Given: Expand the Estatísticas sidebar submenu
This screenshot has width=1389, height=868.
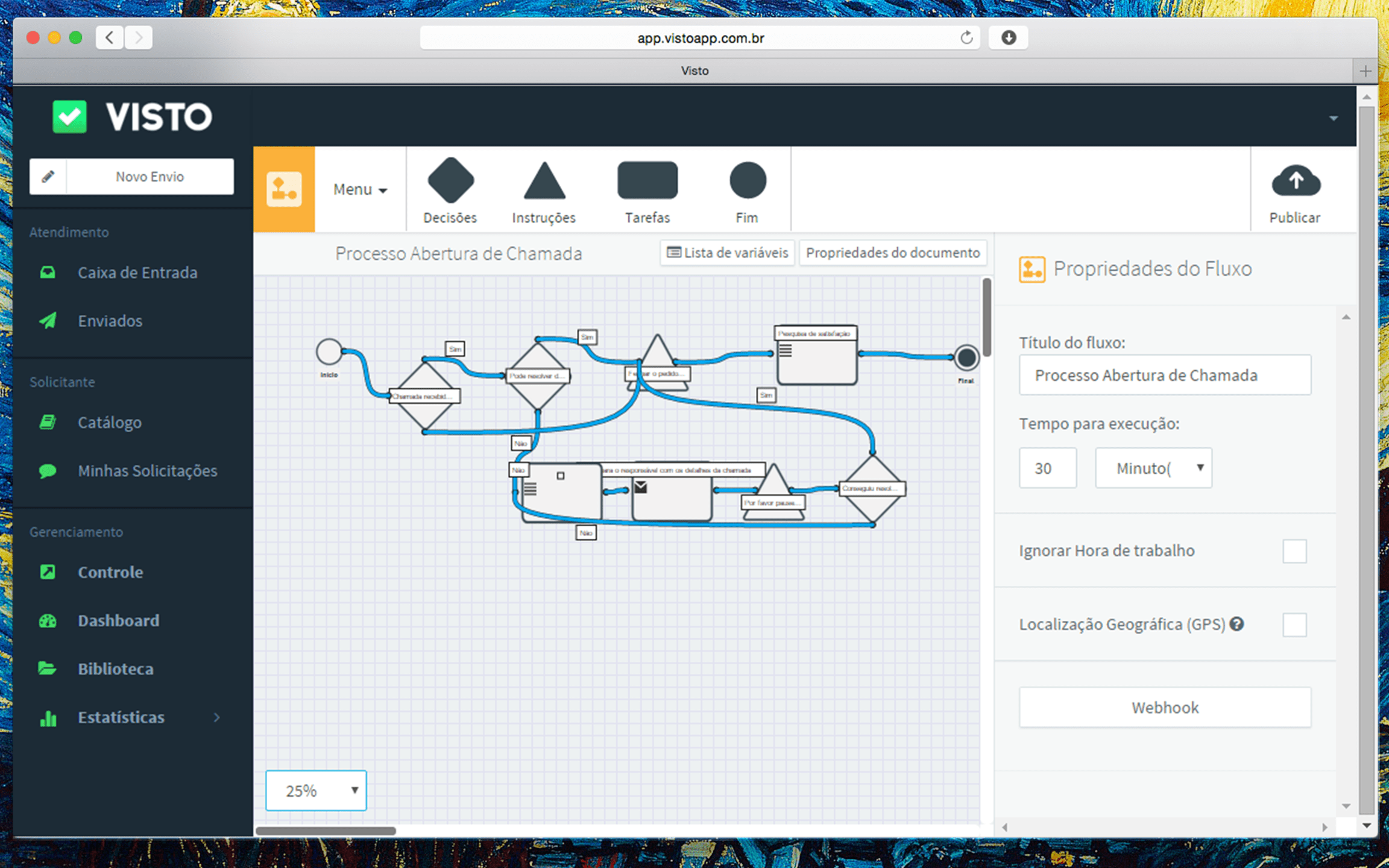Looking at the screenshot, I should tap(216, 717).
